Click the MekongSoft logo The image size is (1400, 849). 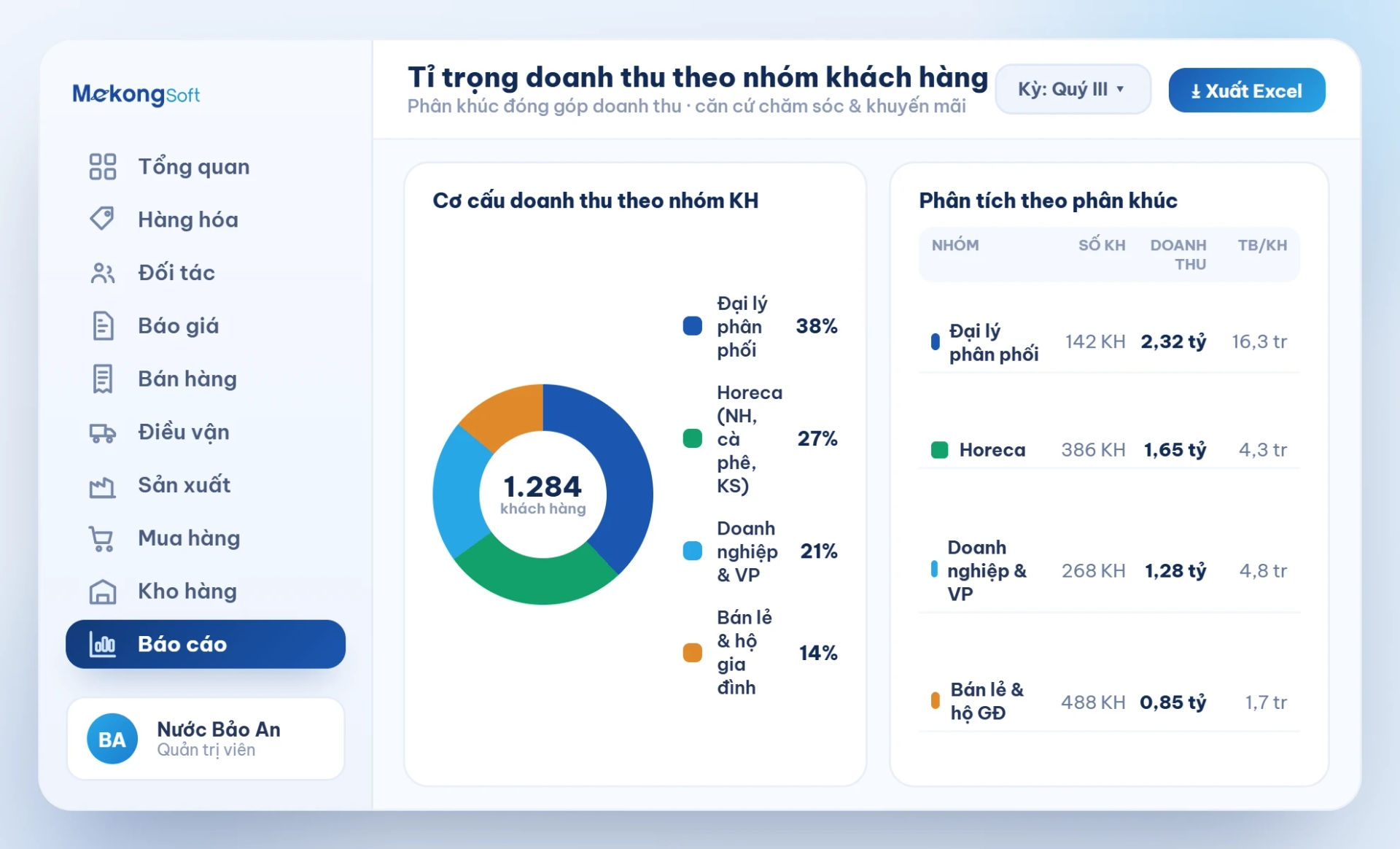coord(136,94)
